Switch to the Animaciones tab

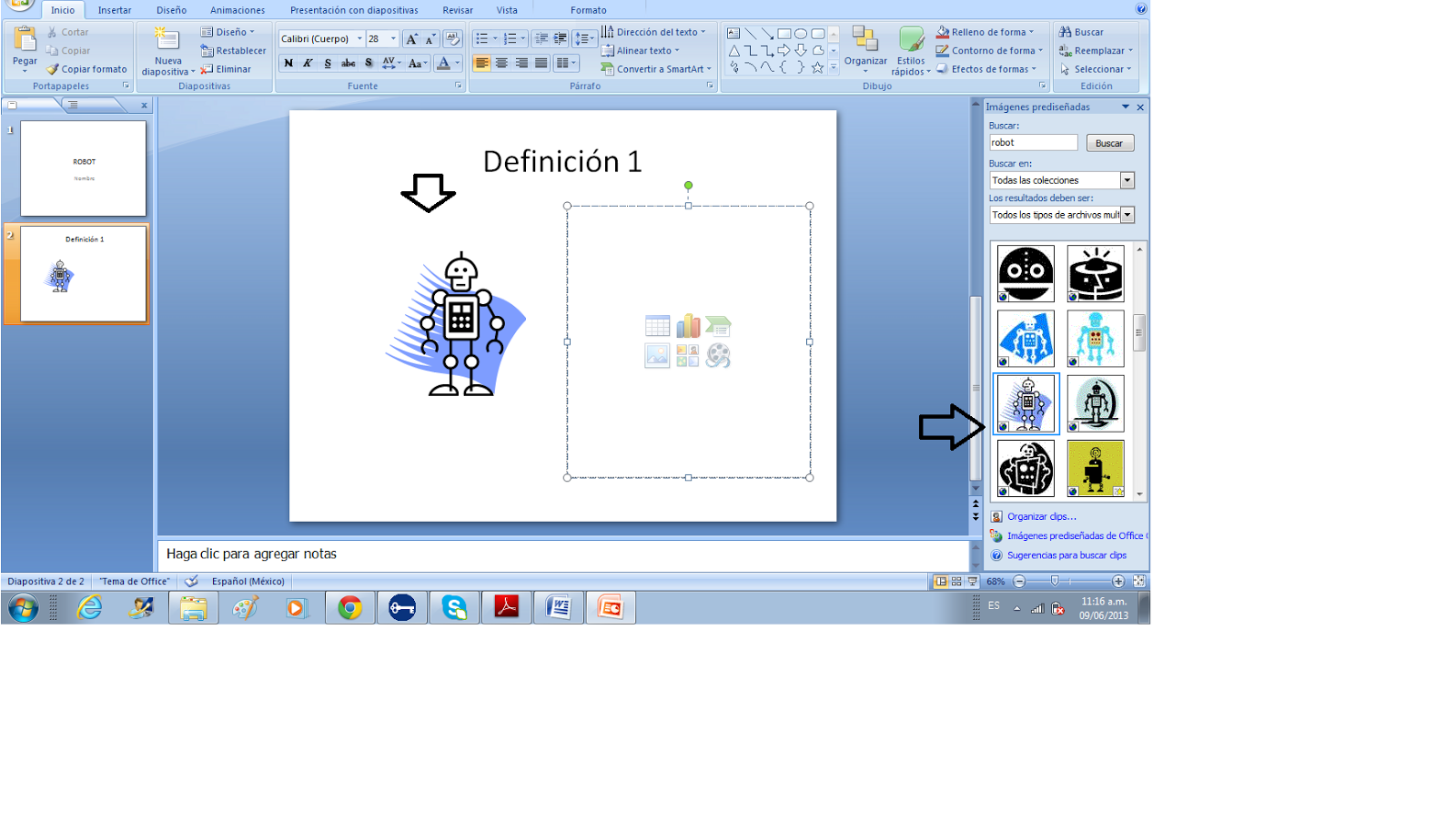pyautogui.click(x=237, y=10)
